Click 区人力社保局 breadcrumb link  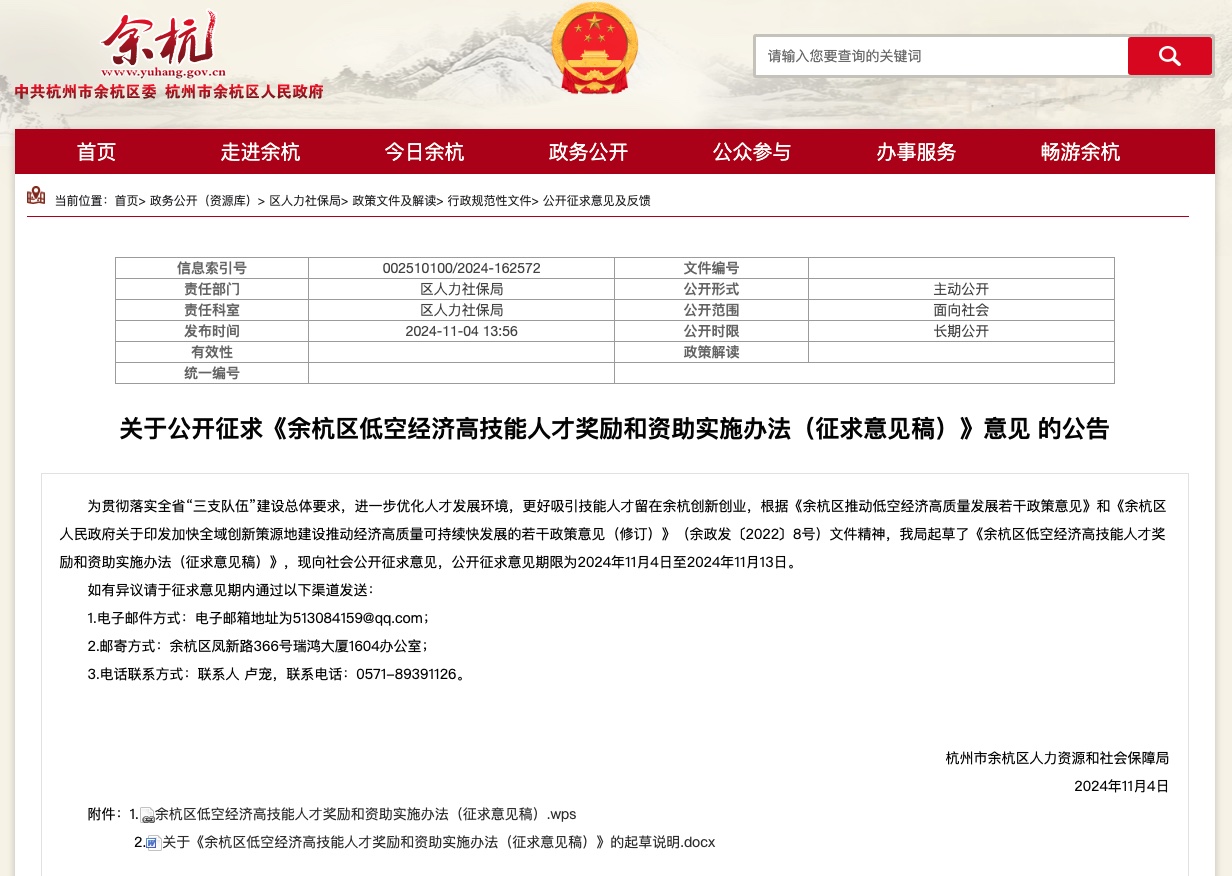click(305, 201)
